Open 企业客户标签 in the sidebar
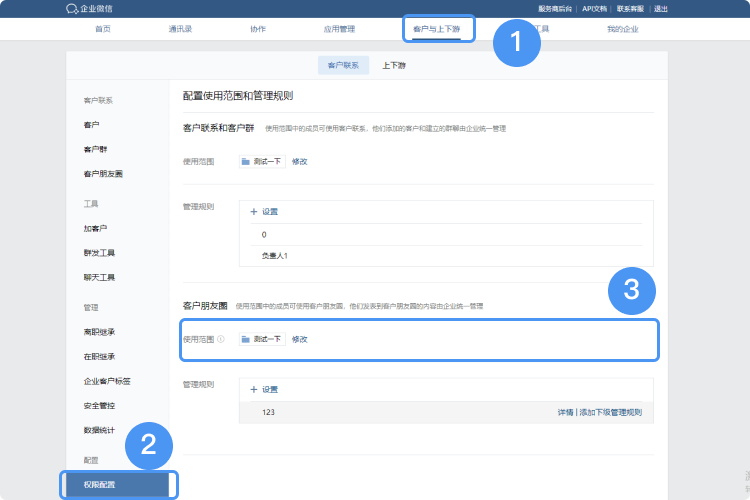The width and height of the screenshot is (750, 500). pos(107,381)
